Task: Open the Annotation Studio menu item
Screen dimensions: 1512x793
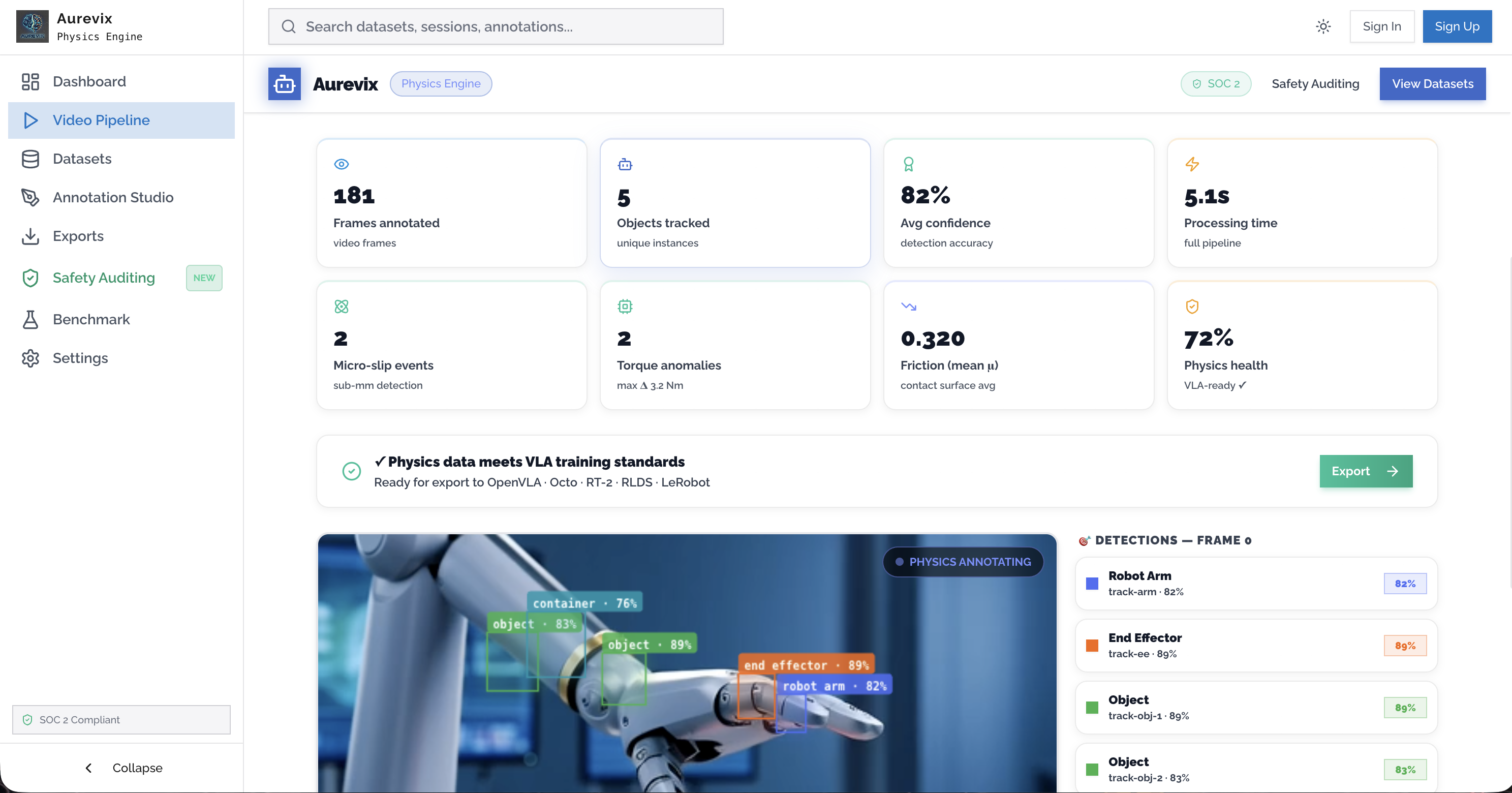Action: (113, 197)
